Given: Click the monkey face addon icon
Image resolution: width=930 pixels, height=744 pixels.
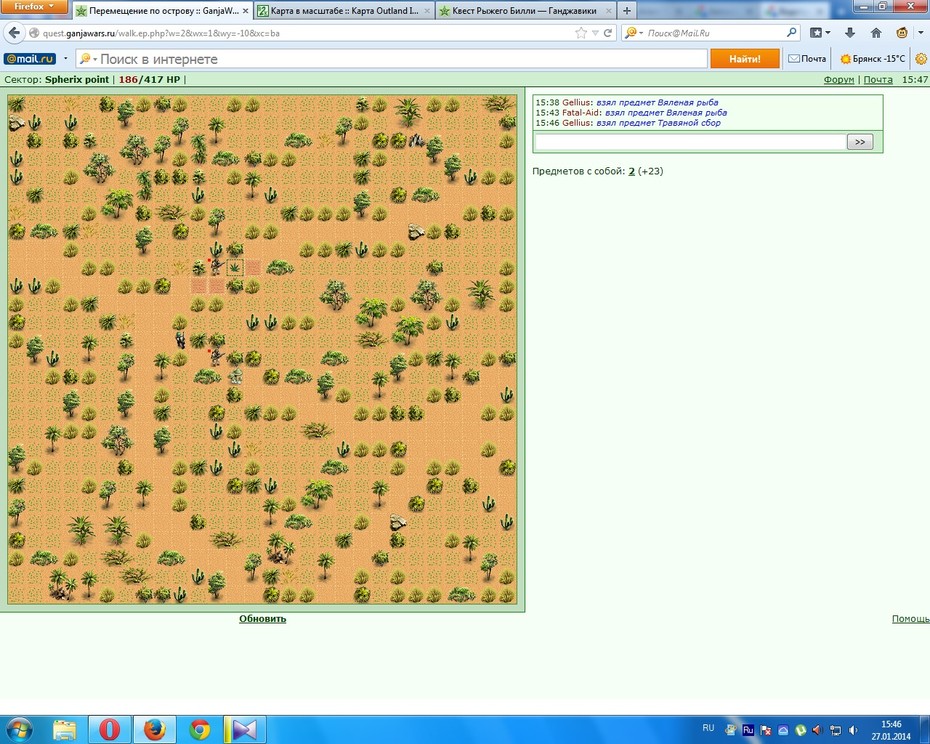Looking at the screenshot, I should point(902,33).
